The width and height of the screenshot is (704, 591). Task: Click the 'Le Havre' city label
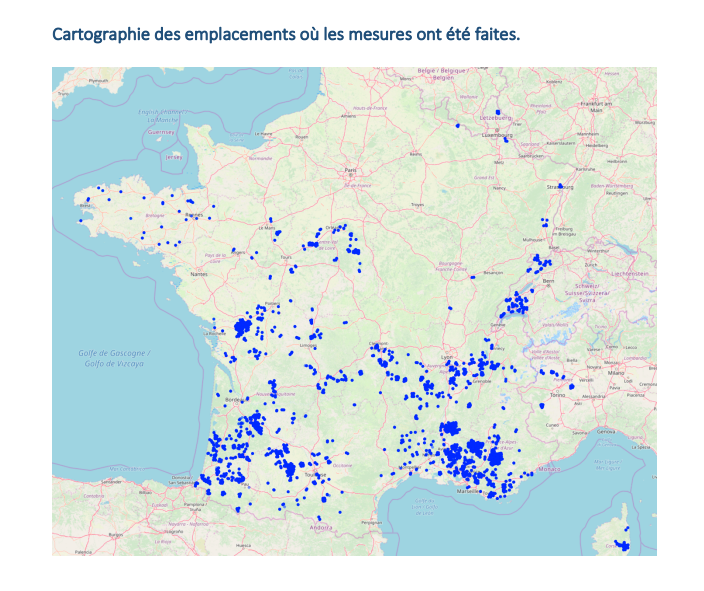(263, 134)
